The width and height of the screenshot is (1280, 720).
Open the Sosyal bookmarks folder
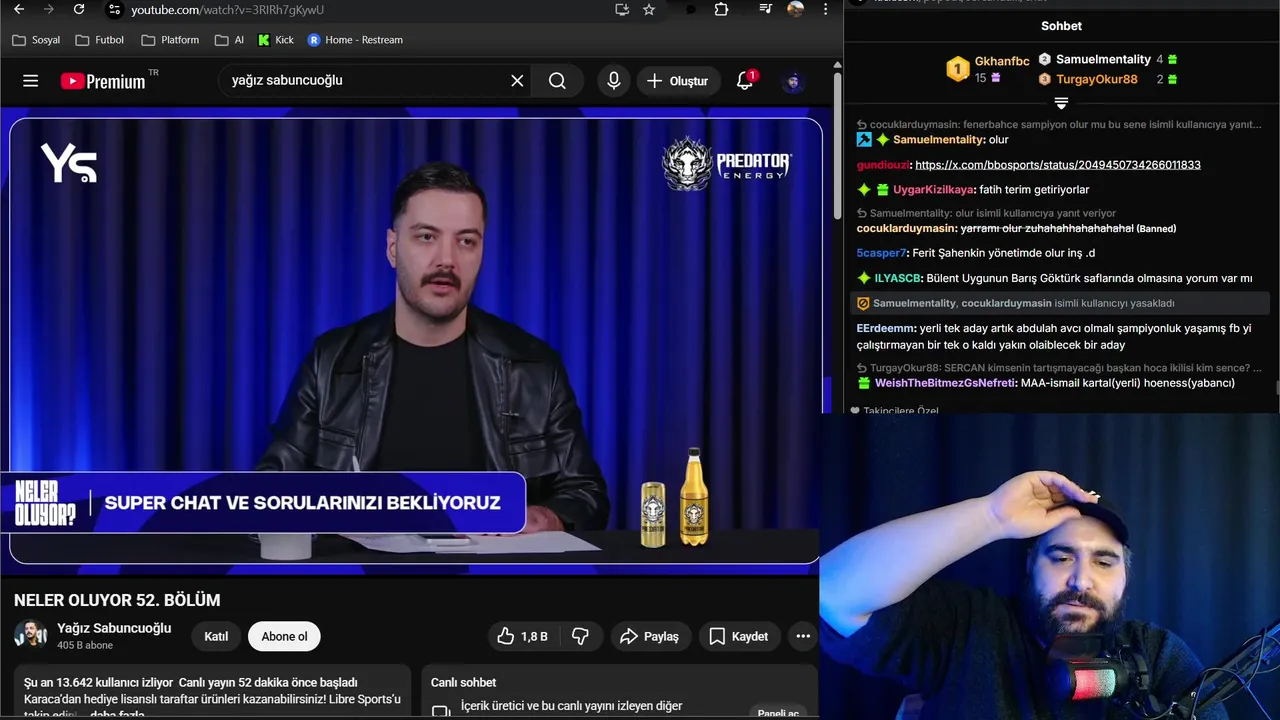click(36, 40)
